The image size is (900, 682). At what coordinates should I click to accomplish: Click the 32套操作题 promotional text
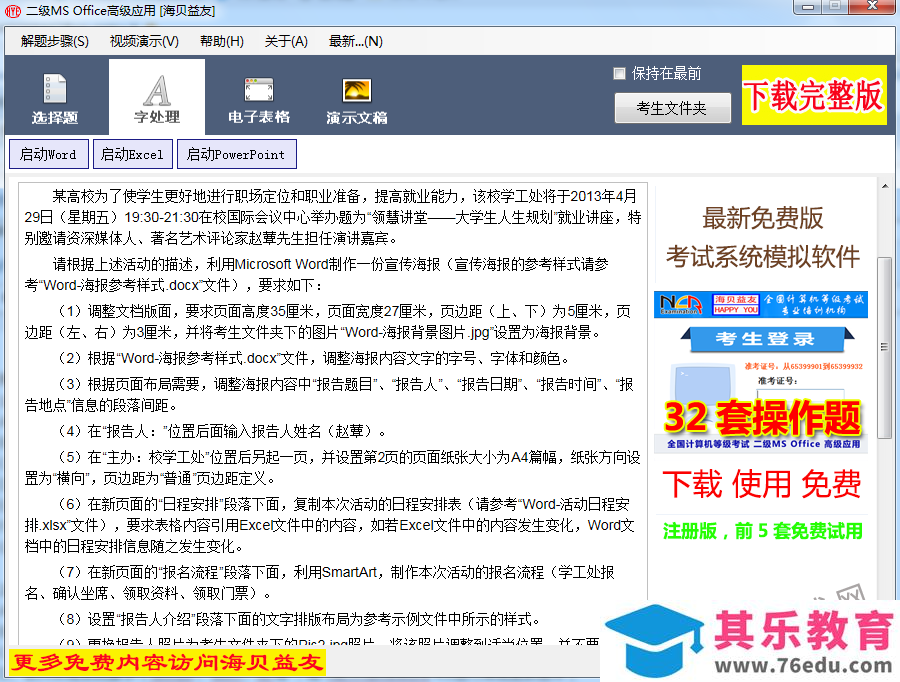(x=762, y=417)
